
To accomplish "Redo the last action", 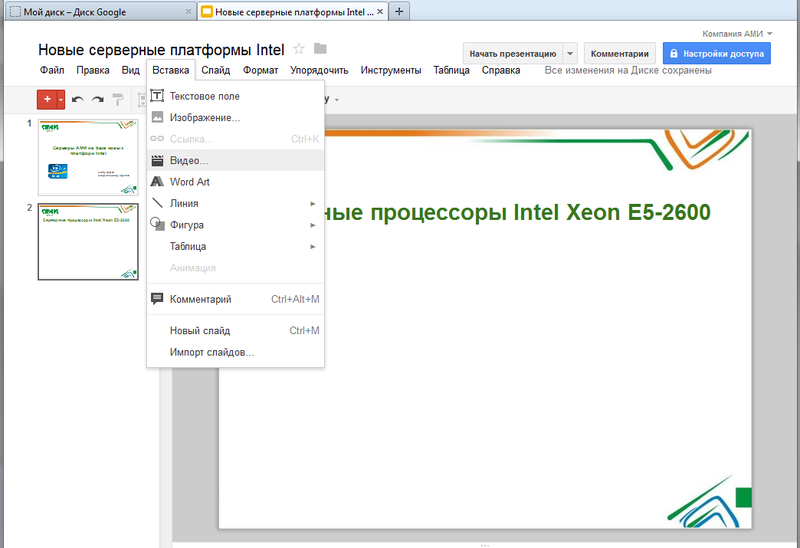I will pos(97,100).
